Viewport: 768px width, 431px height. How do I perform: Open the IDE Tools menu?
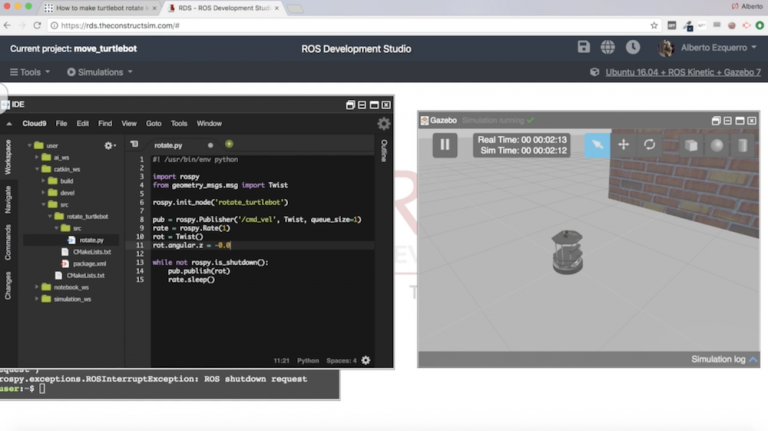pos(179,123)
